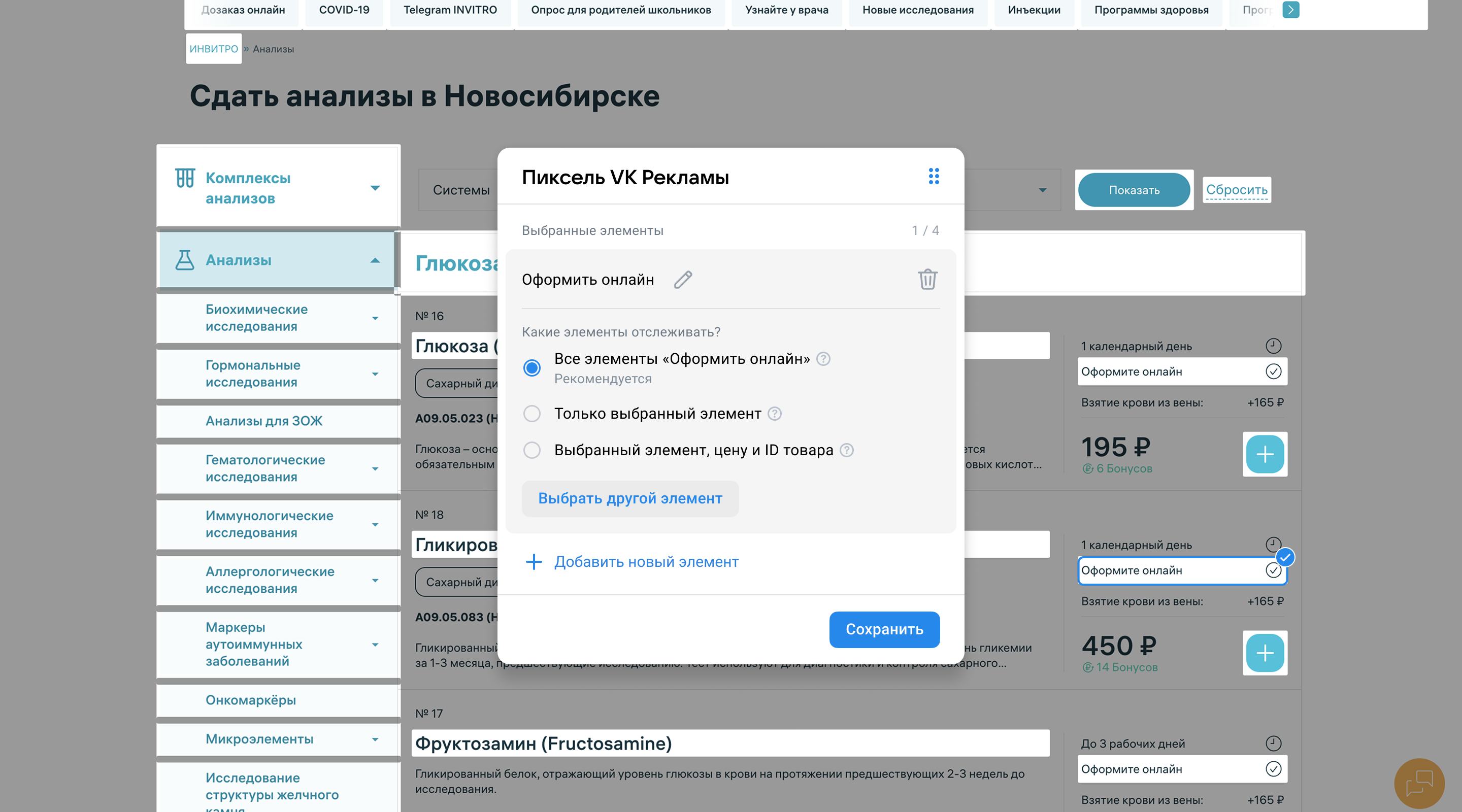Click the Показать button

(1134, 190)
